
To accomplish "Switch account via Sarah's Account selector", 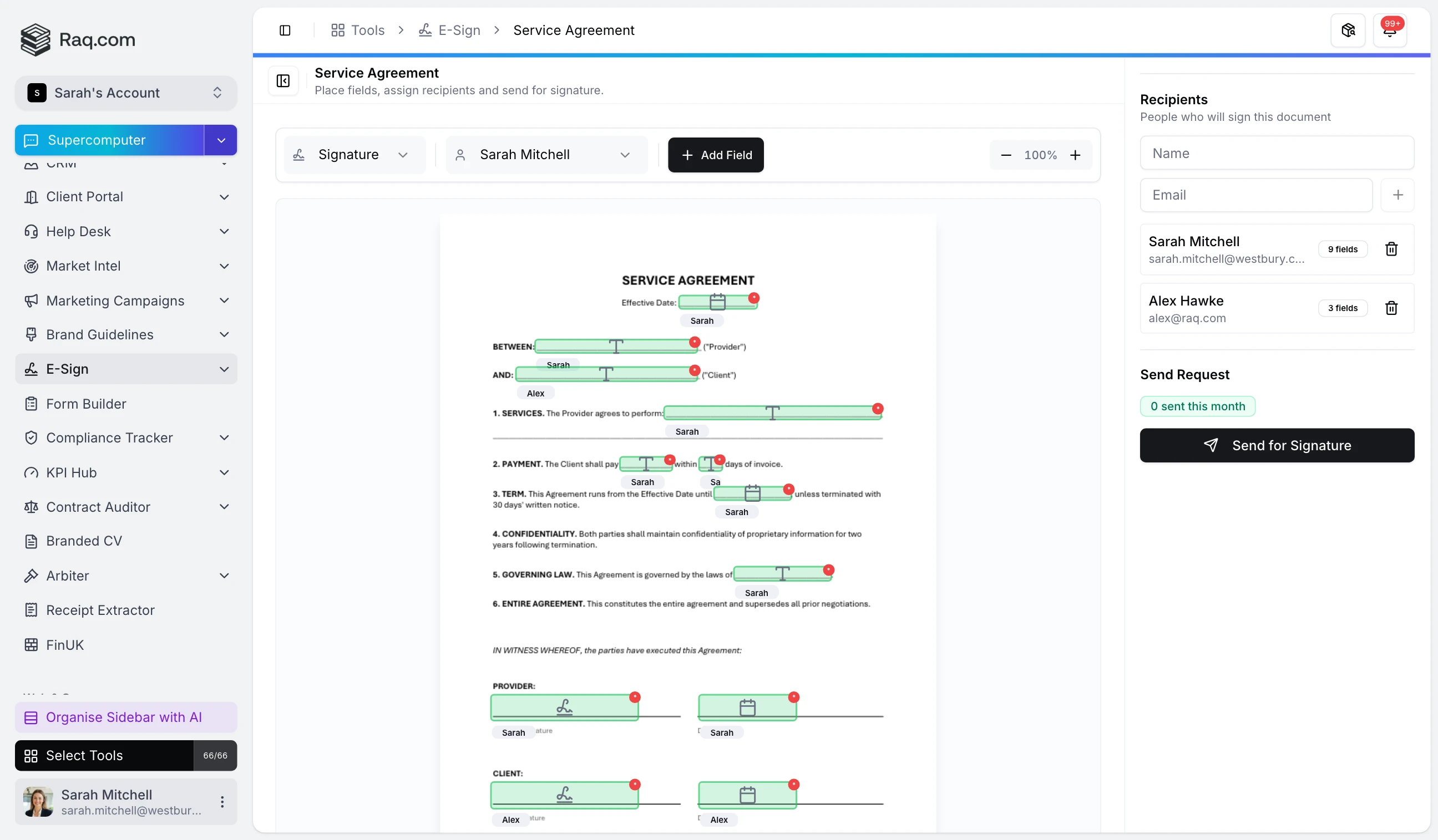I will point(125,93).
